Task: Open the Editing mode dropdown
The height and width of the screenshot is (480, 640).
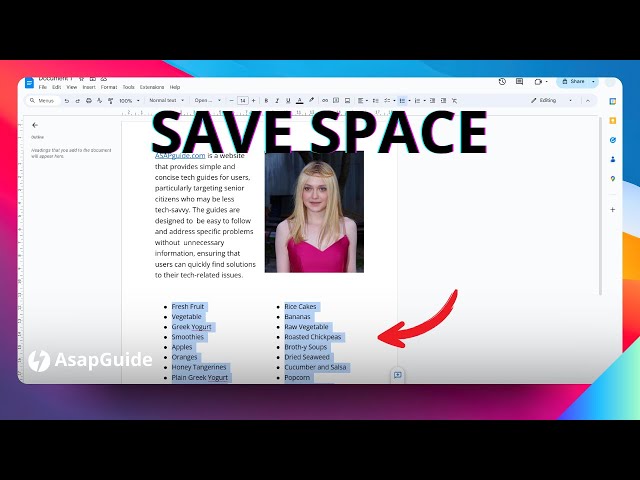Action: click(x=552, y=100)
